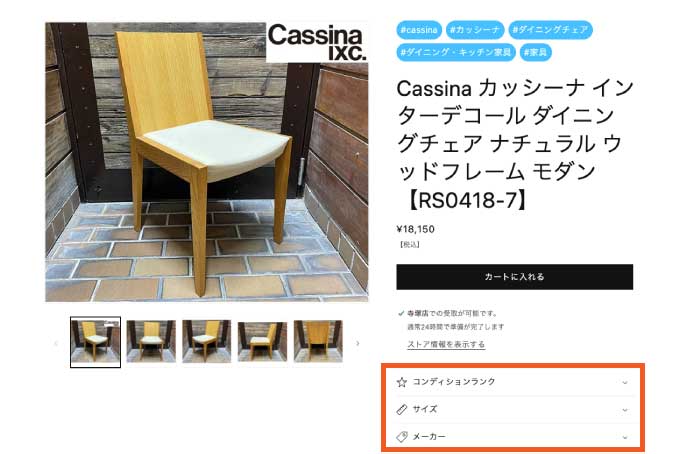Select the #カッシーナ tag
Screen dimensions: 680x454
(x=475, y=30)
